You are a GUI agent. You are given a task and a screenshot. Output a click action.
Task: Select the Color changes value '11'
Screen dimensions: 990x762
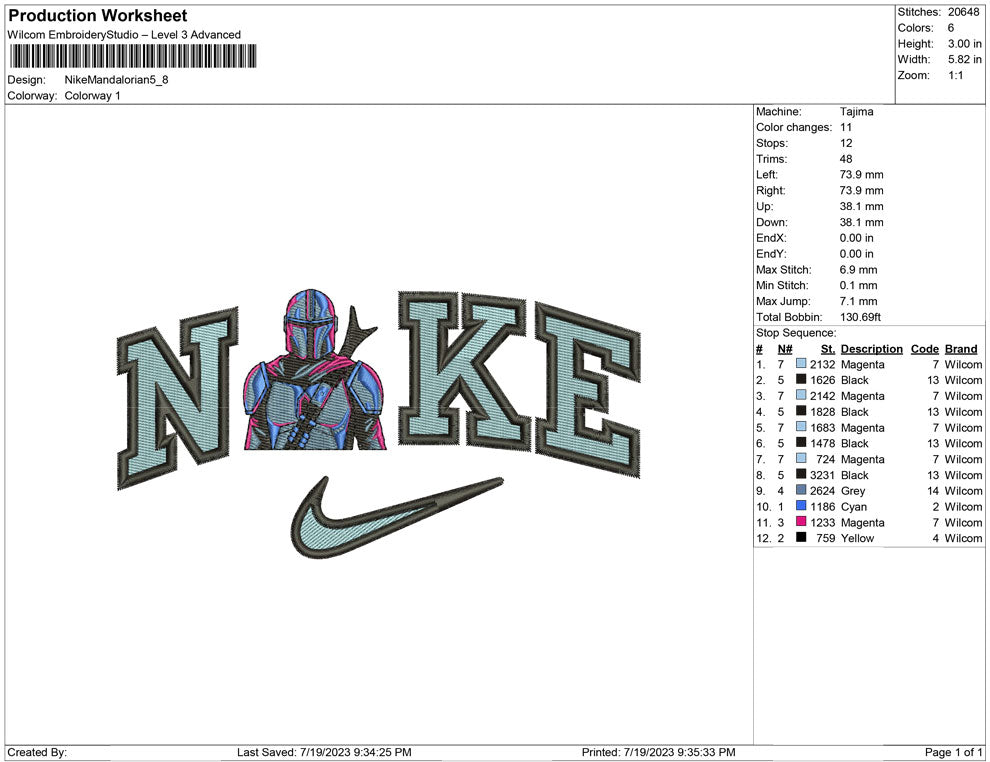click(x=845, y=128)
